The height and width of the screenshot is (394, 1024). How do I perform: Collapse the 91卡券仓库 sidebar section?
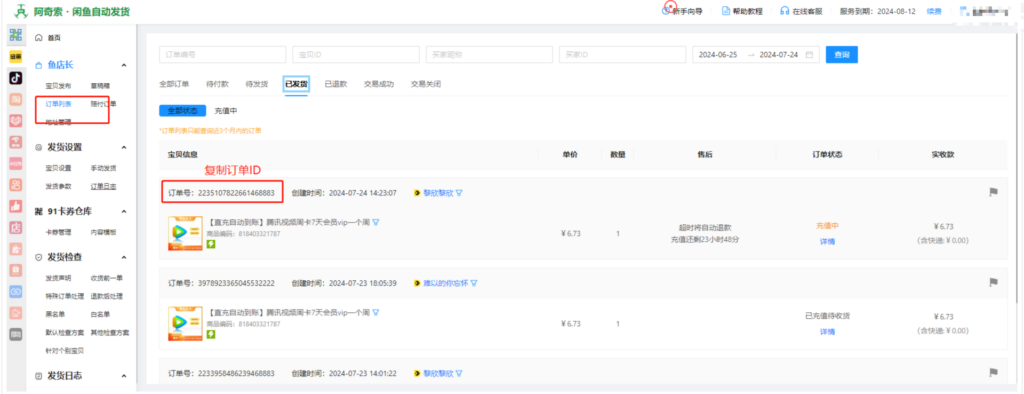coord(124,211)
